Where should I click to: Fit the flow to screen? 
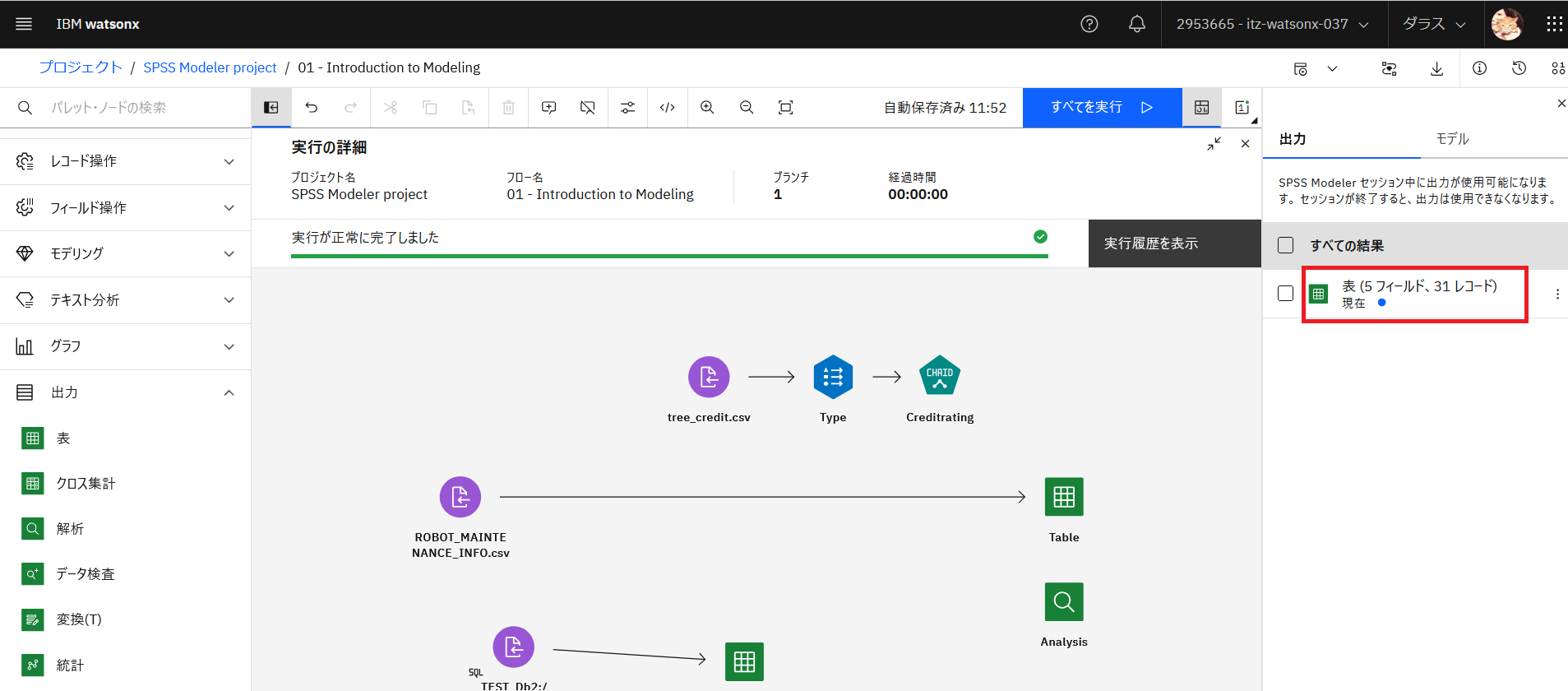point(786,108)
